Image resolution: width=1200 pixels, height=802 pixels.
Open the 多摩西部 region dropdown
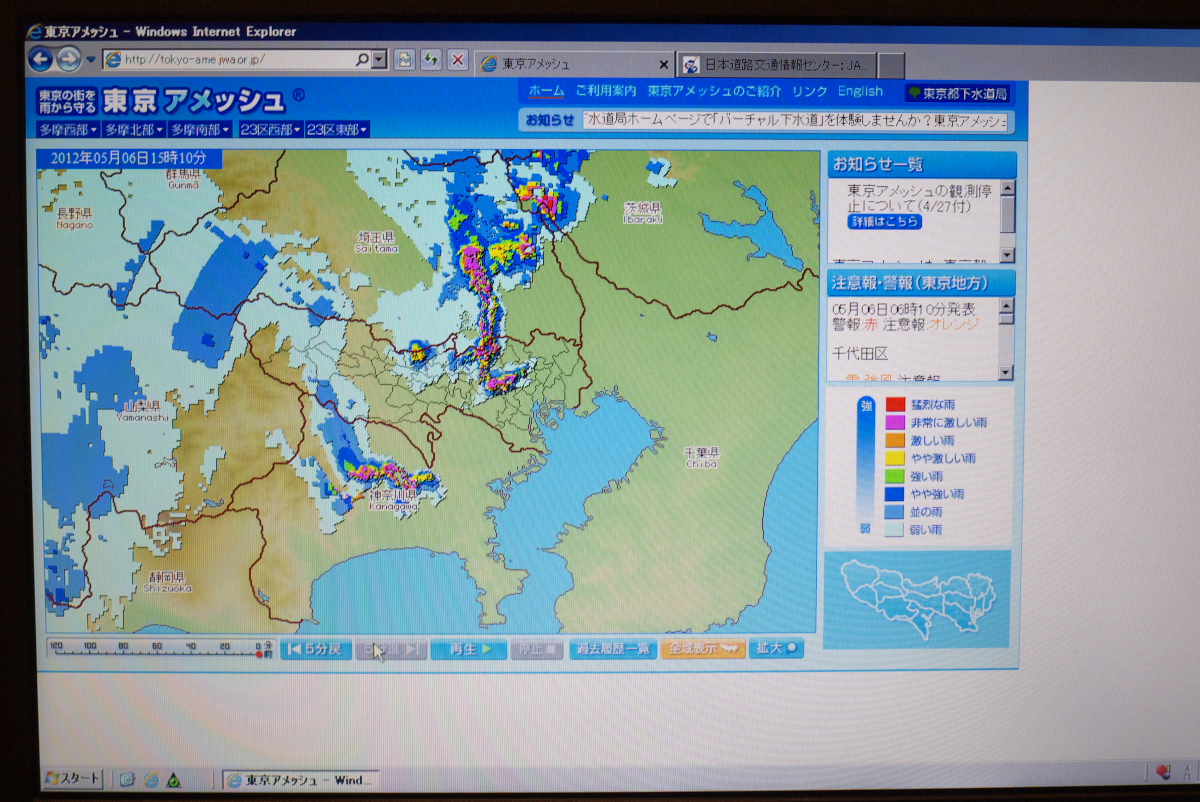point(68,129)
